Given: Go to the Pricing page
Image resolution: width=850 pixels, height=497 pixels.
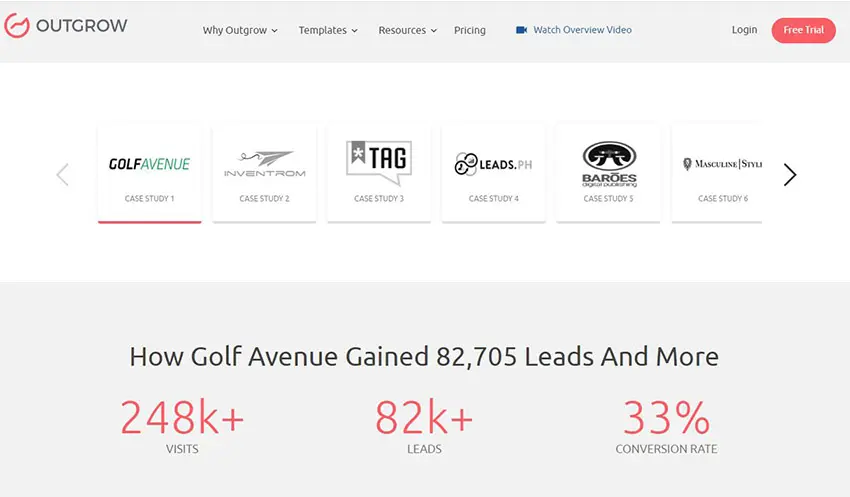Looking at the screenshot, I should [x=469, y=30].
